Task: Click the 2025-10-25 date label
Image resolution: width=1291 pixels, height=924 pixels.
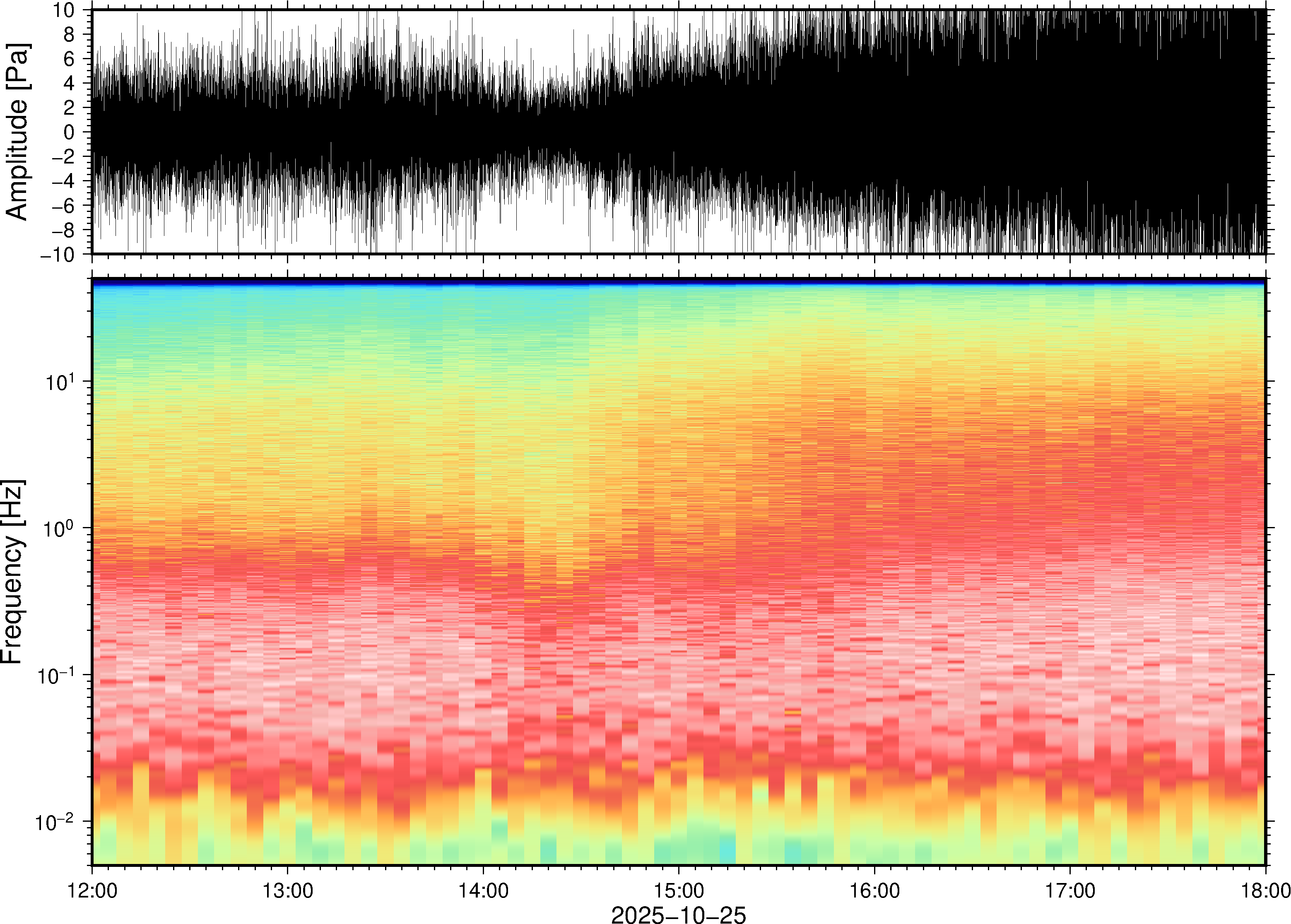Action: coord(678,914)
